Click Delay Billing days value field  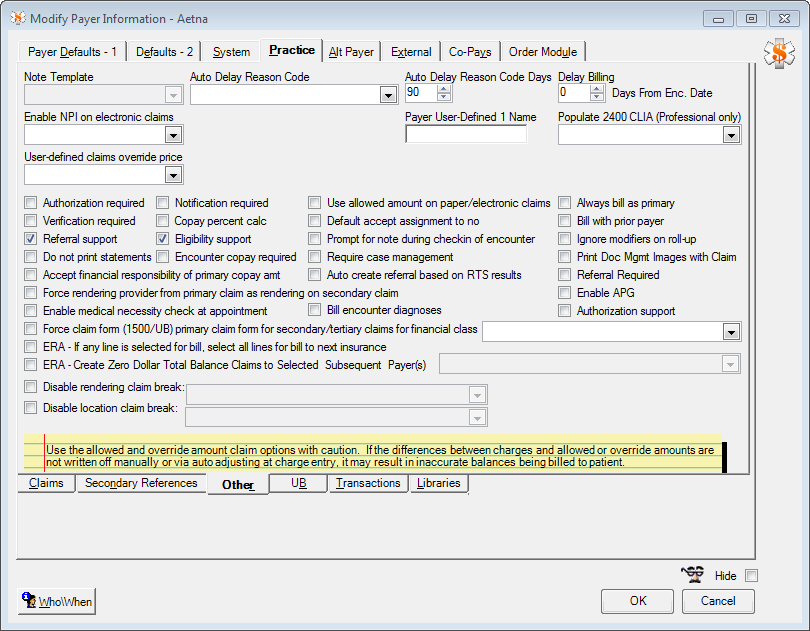coord(574,93)
